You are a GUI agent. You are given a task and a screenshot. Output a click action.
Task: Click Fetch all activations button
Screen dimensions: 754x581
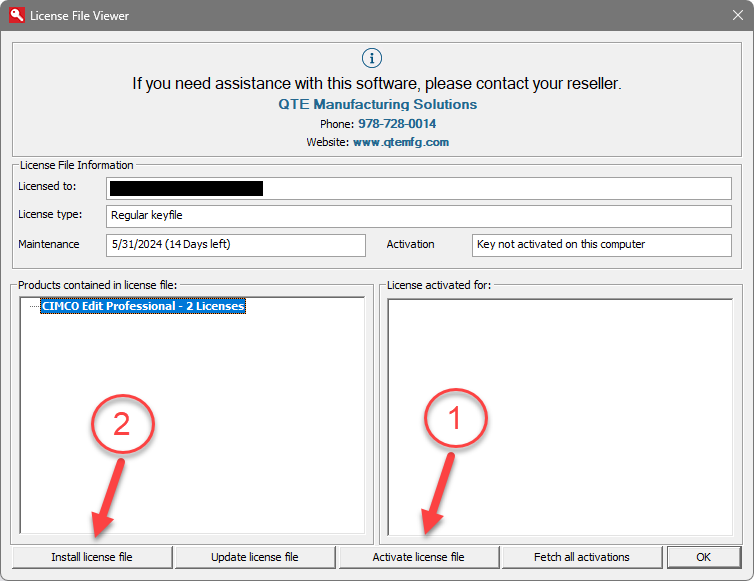[x=581, y=557]
